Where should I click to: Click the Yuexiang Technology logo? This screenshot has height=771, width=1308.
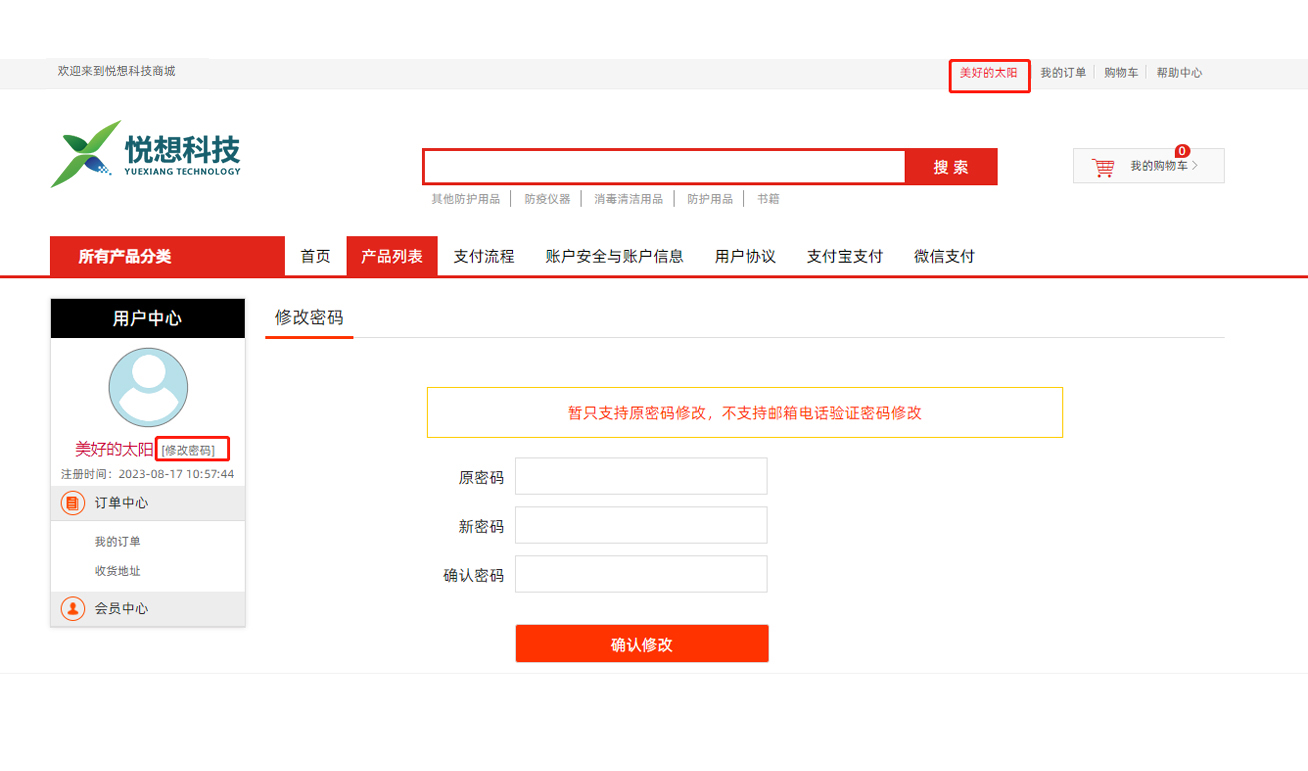(x=146, y=154)
